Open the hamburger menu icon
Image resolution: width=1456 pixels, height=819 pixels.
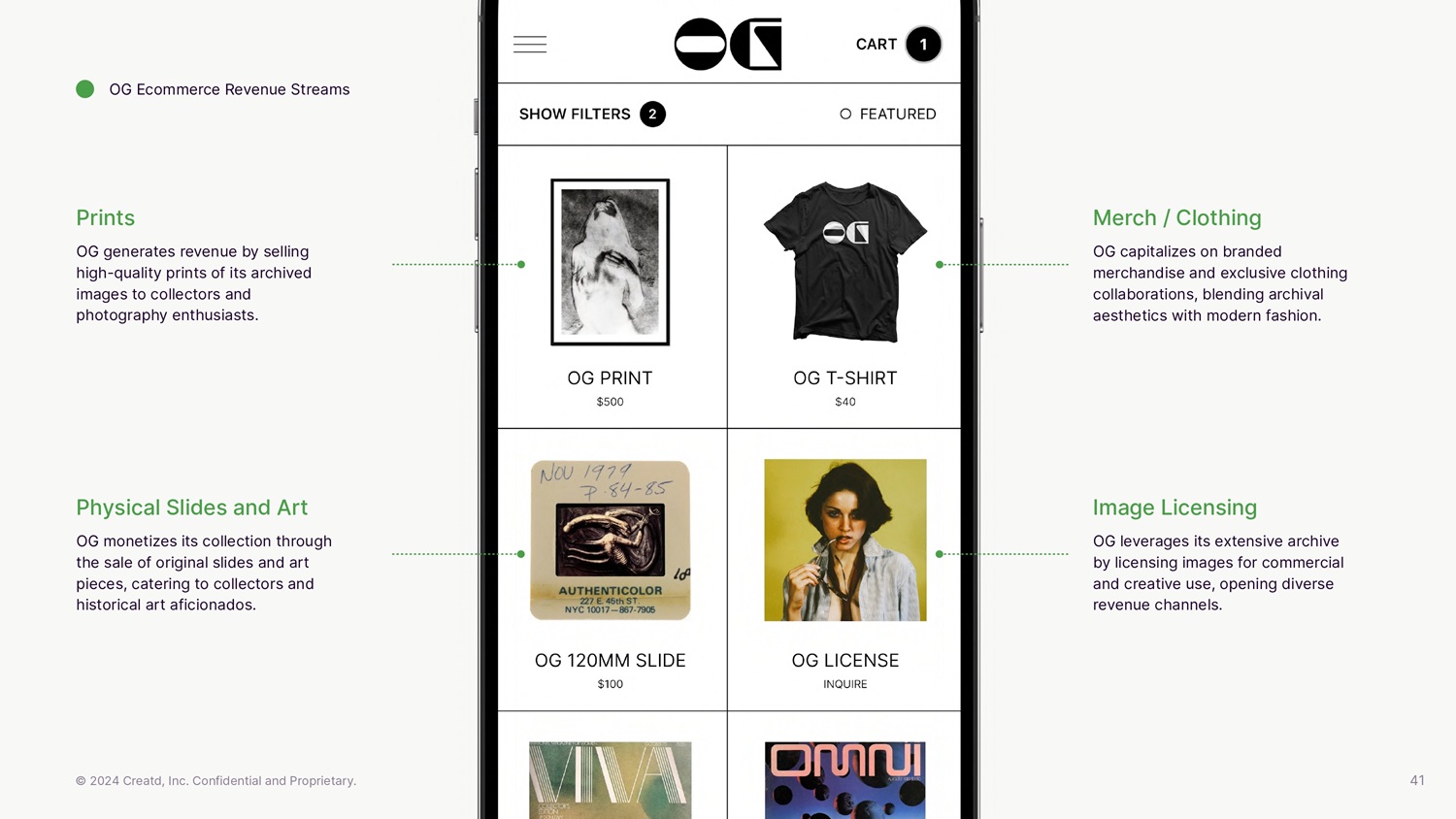(x=530, y=45)
